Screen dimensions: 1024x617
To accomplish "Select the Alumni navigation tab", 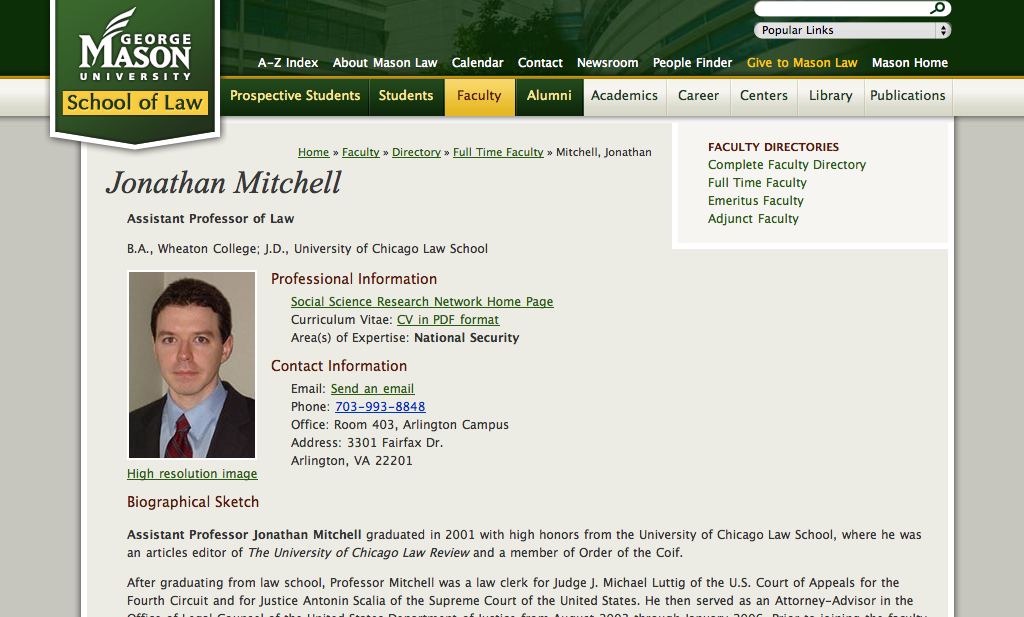I will (549, 96).
